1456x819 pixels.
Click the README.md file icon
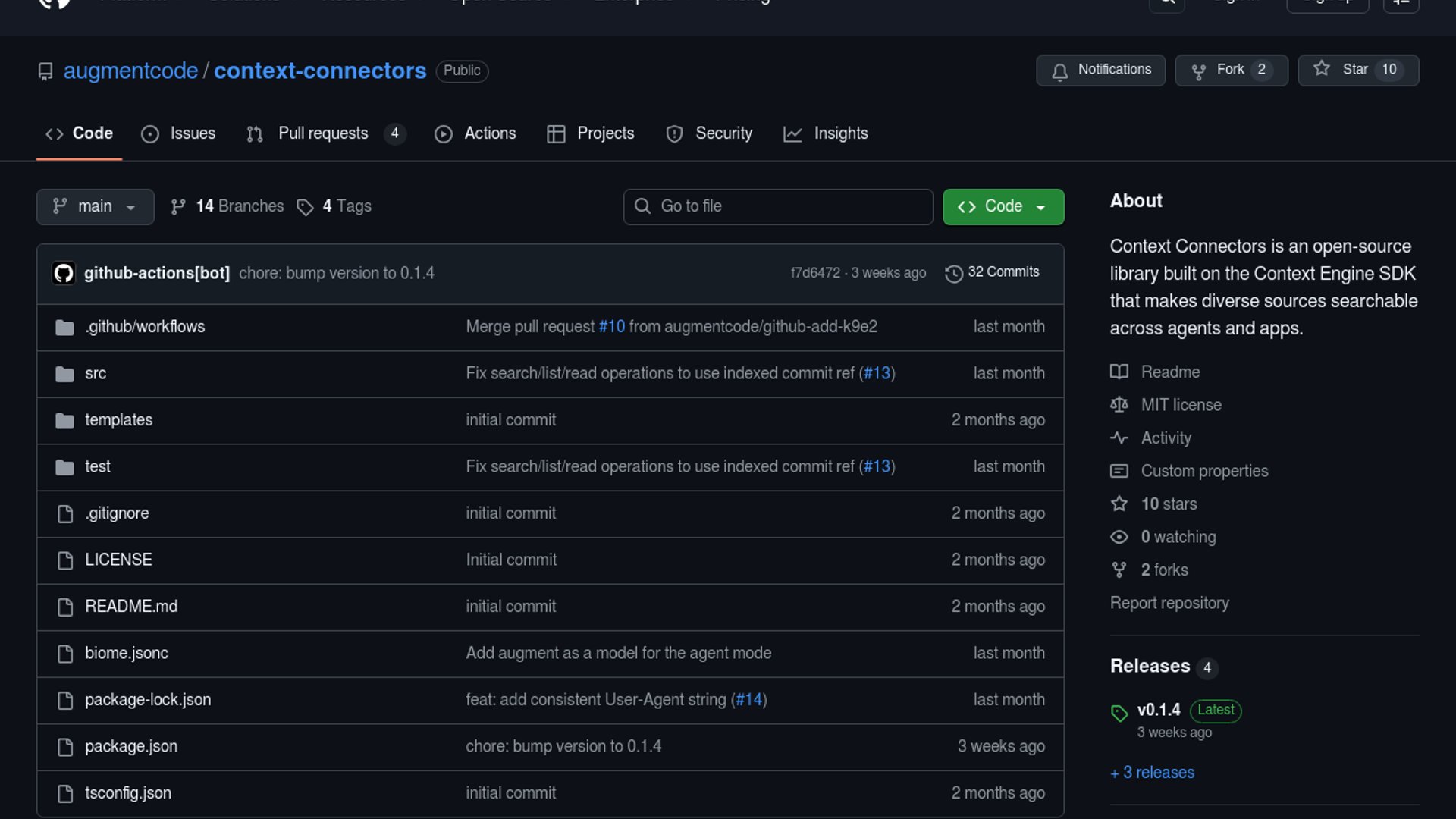click(65, 607)
